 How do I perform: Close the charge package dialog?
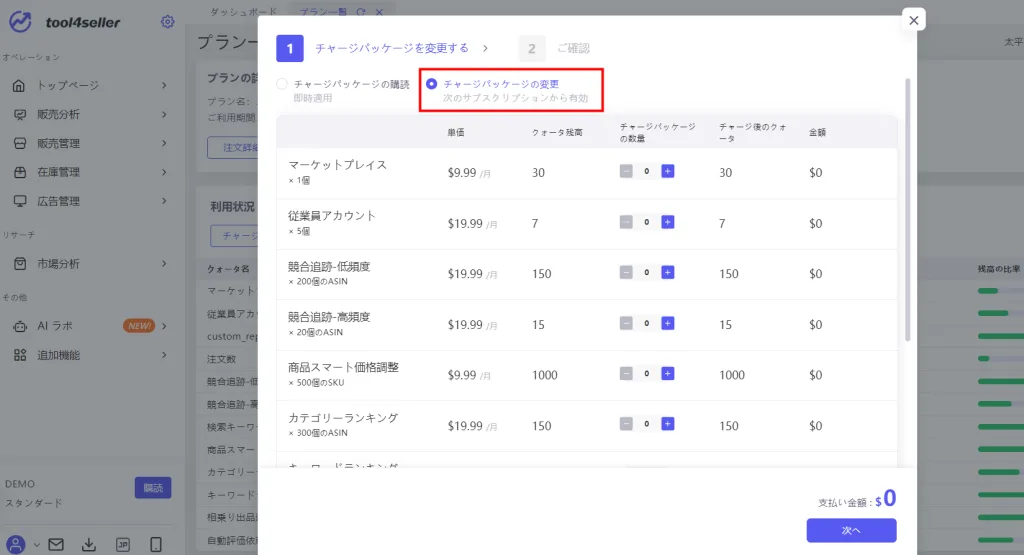pyautogui.click(x=914, y=20)
